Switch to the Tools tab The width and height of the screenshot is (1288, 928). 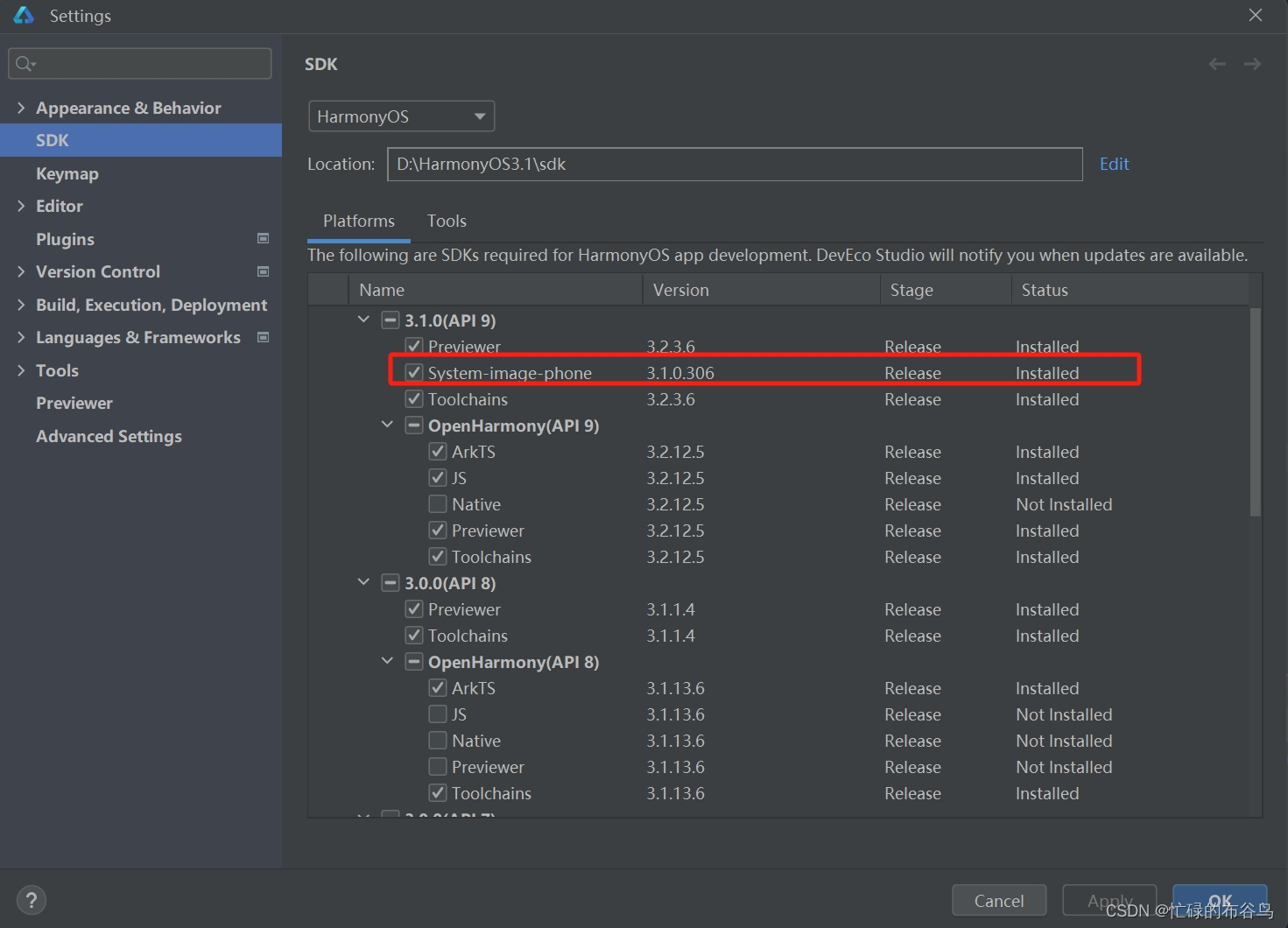tap(447, 221)
